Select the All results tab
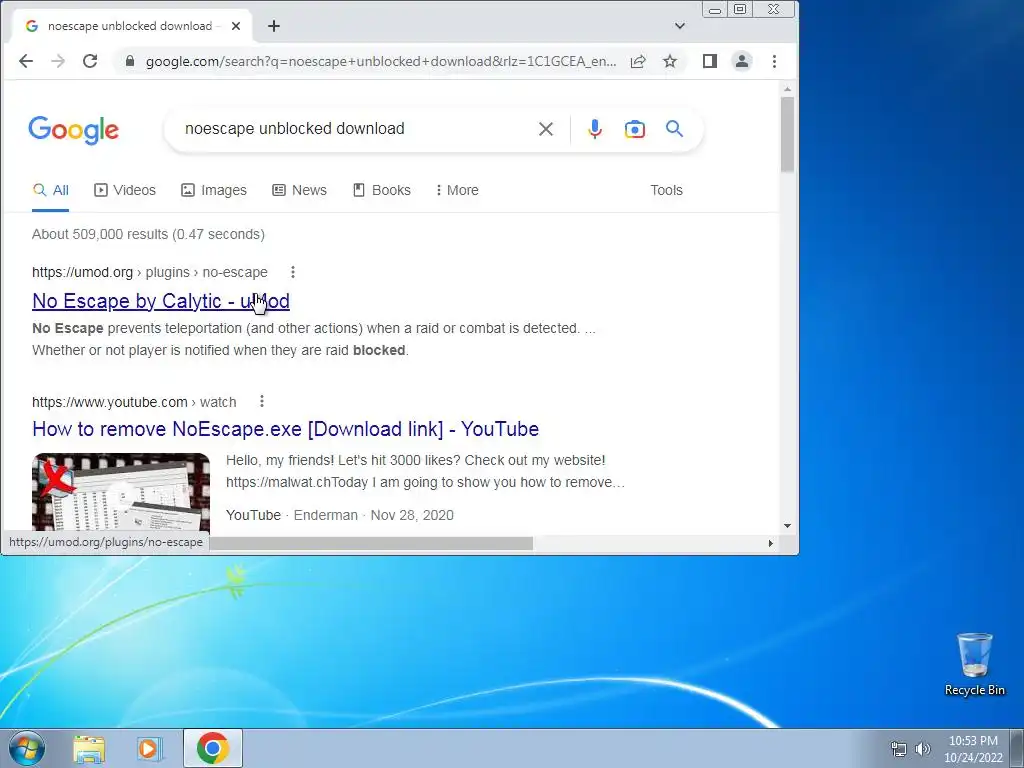 pyautogui.click(x=51, y=190)
